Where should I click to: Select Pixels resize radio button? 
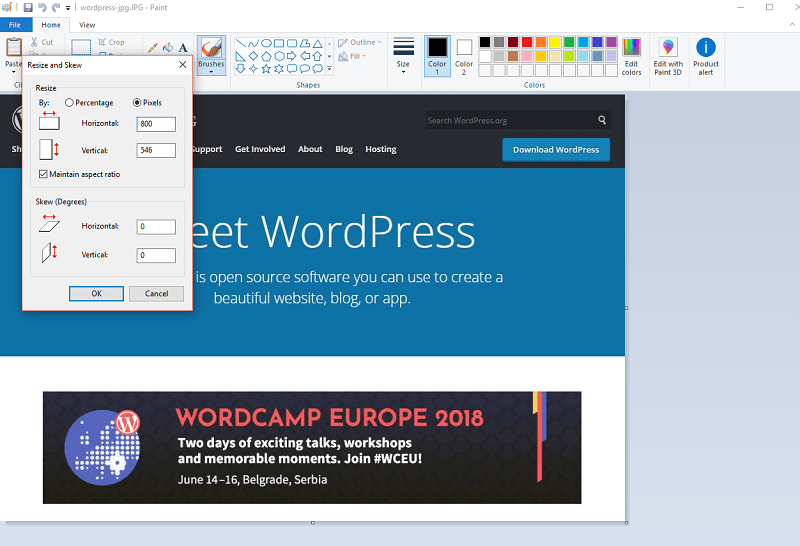pos(137,103)
